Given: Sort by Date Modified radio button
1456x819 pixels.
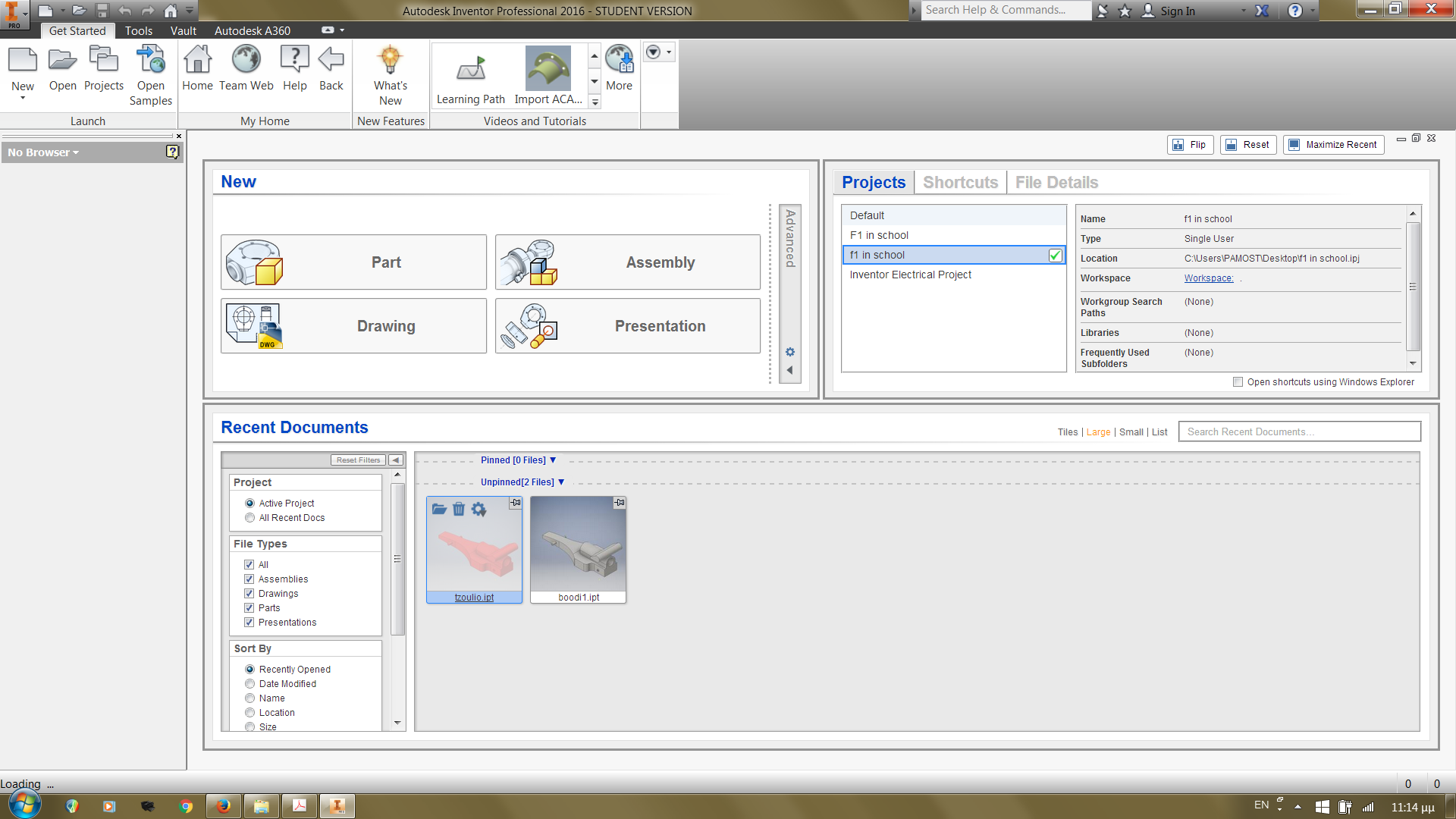Looking at the screenshot, I should (249, 684).
